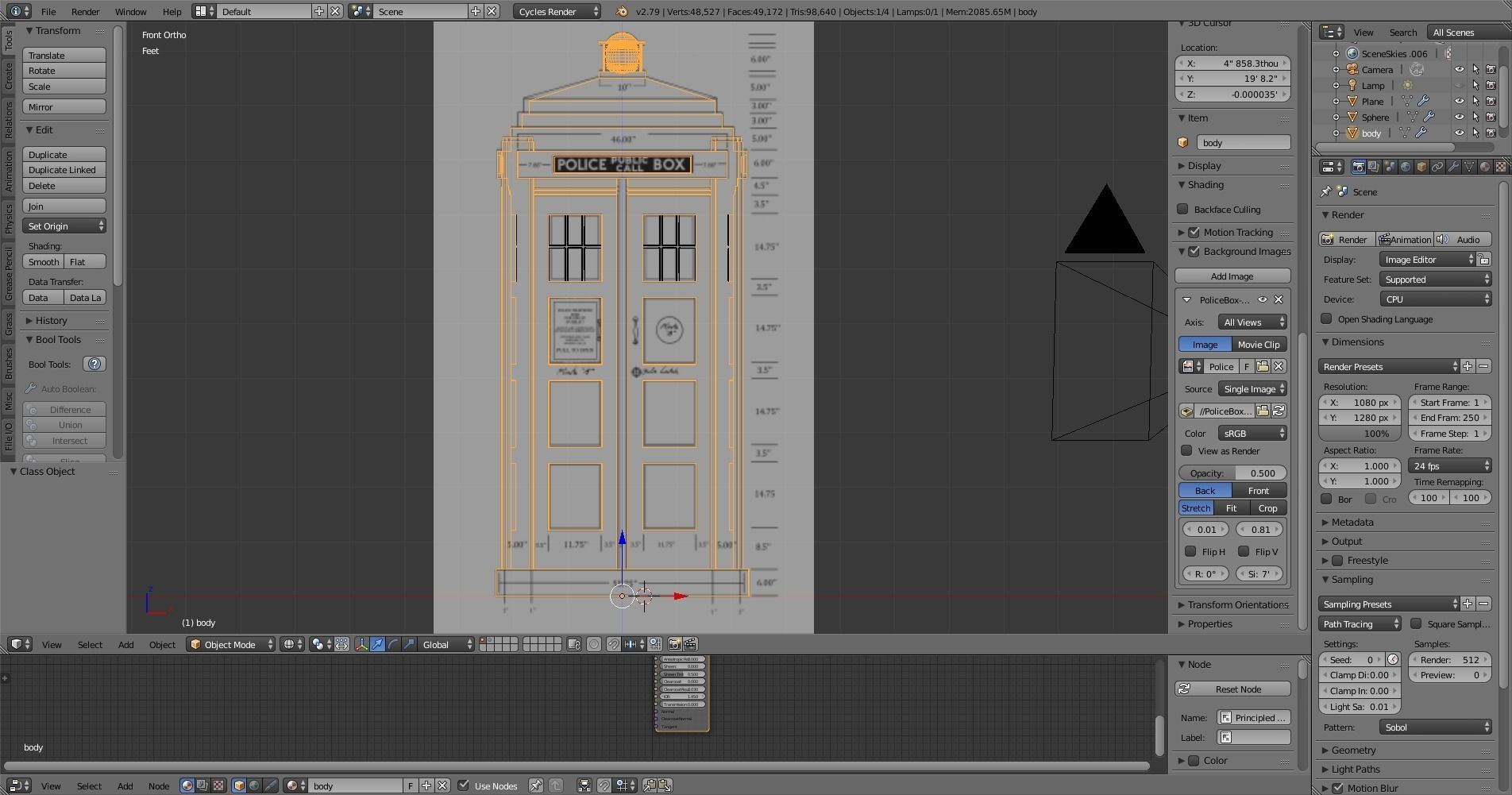Select the shader nodes type icon in node editor

pos(187,785)
